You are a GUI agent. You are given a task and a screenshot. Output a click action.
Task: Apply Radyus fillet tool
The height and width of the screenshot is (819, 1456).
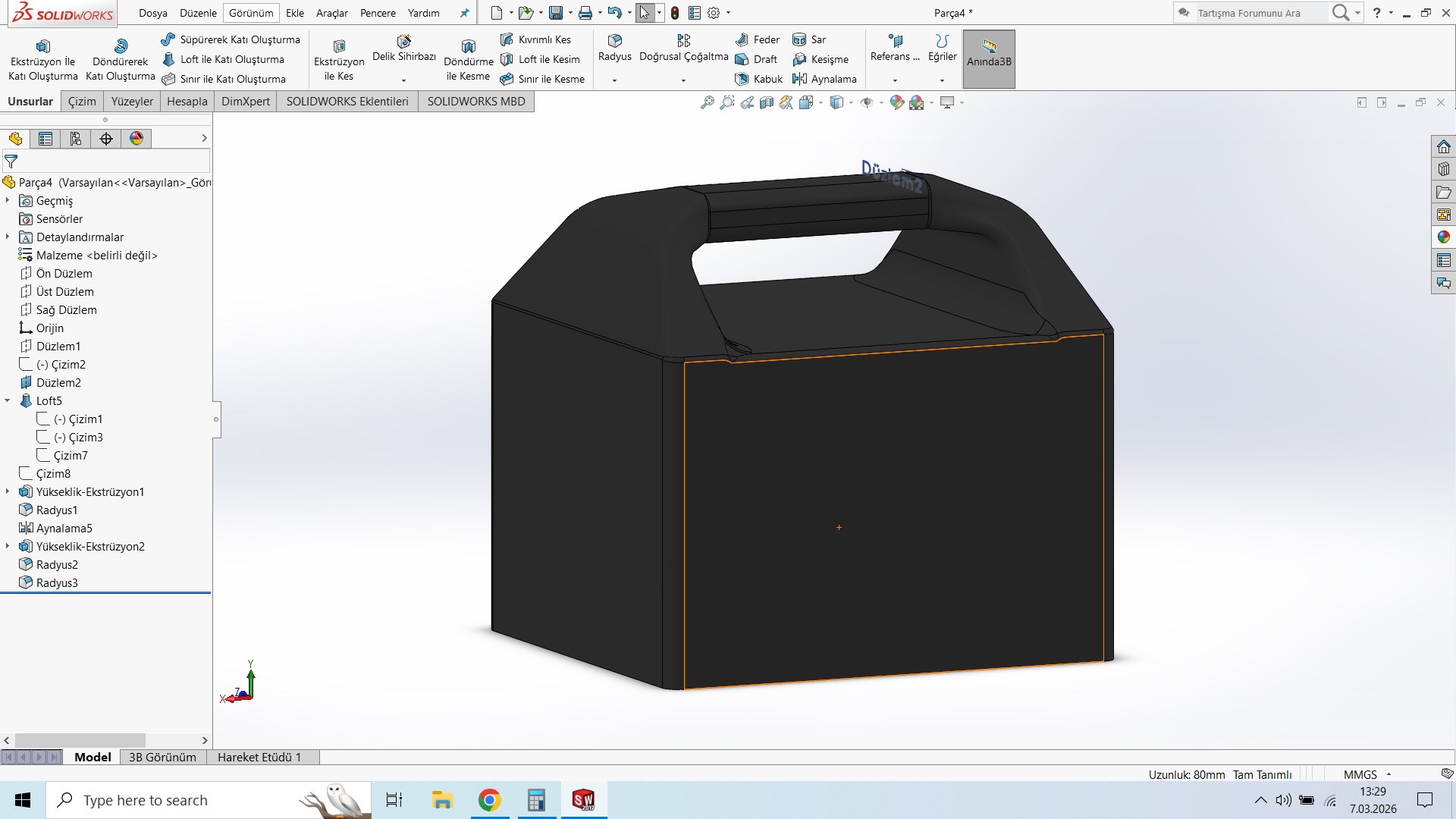614,49
